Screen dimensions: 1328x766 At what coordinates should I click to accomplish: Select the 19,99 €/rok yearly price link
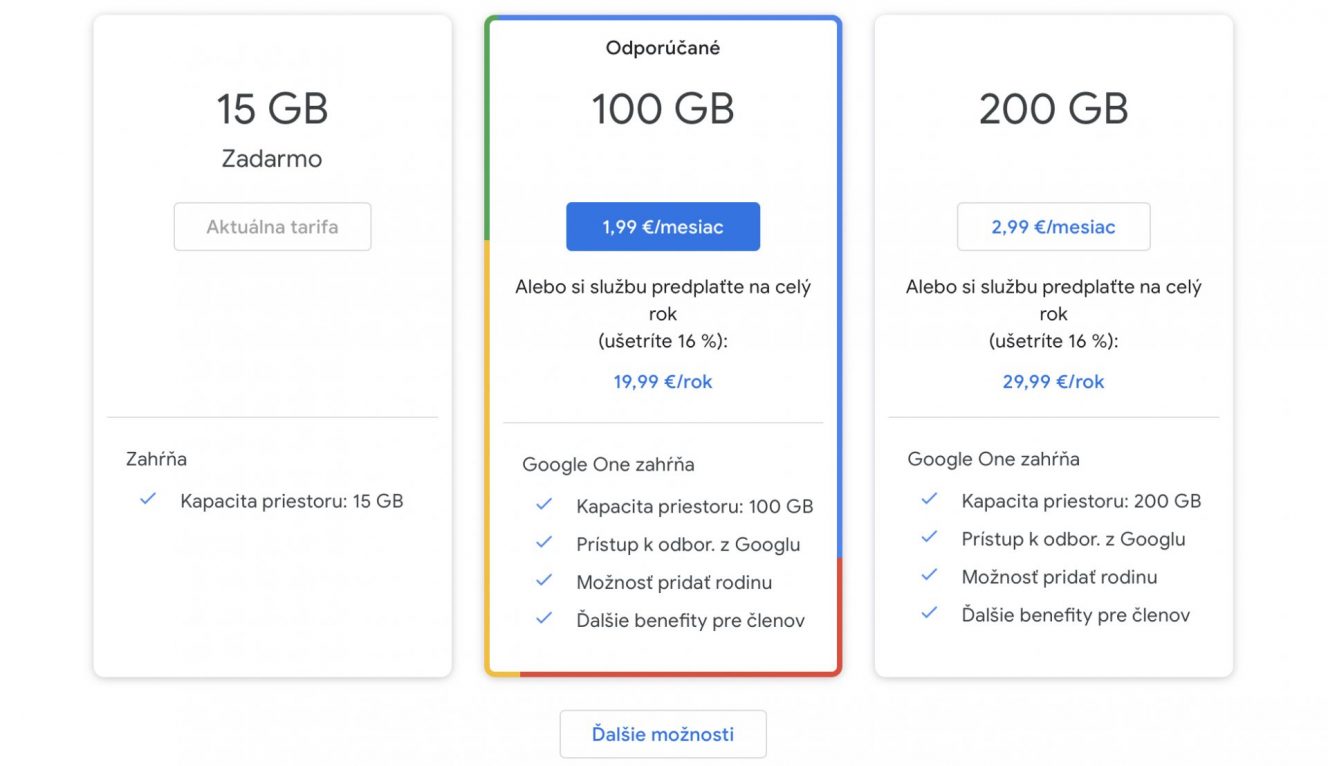point(663,381)
